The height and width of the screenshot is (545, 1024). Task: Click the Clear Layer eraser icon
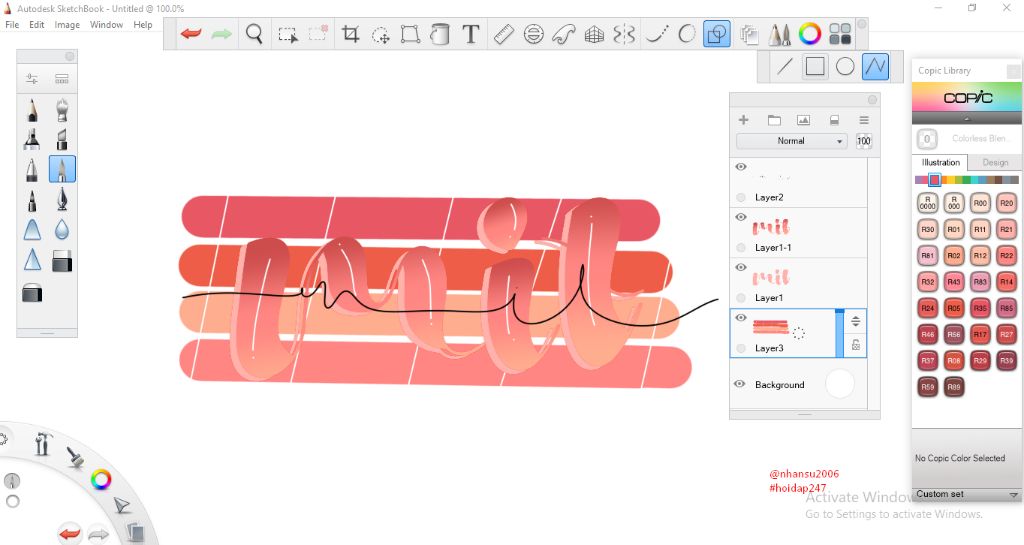point(834,120)
